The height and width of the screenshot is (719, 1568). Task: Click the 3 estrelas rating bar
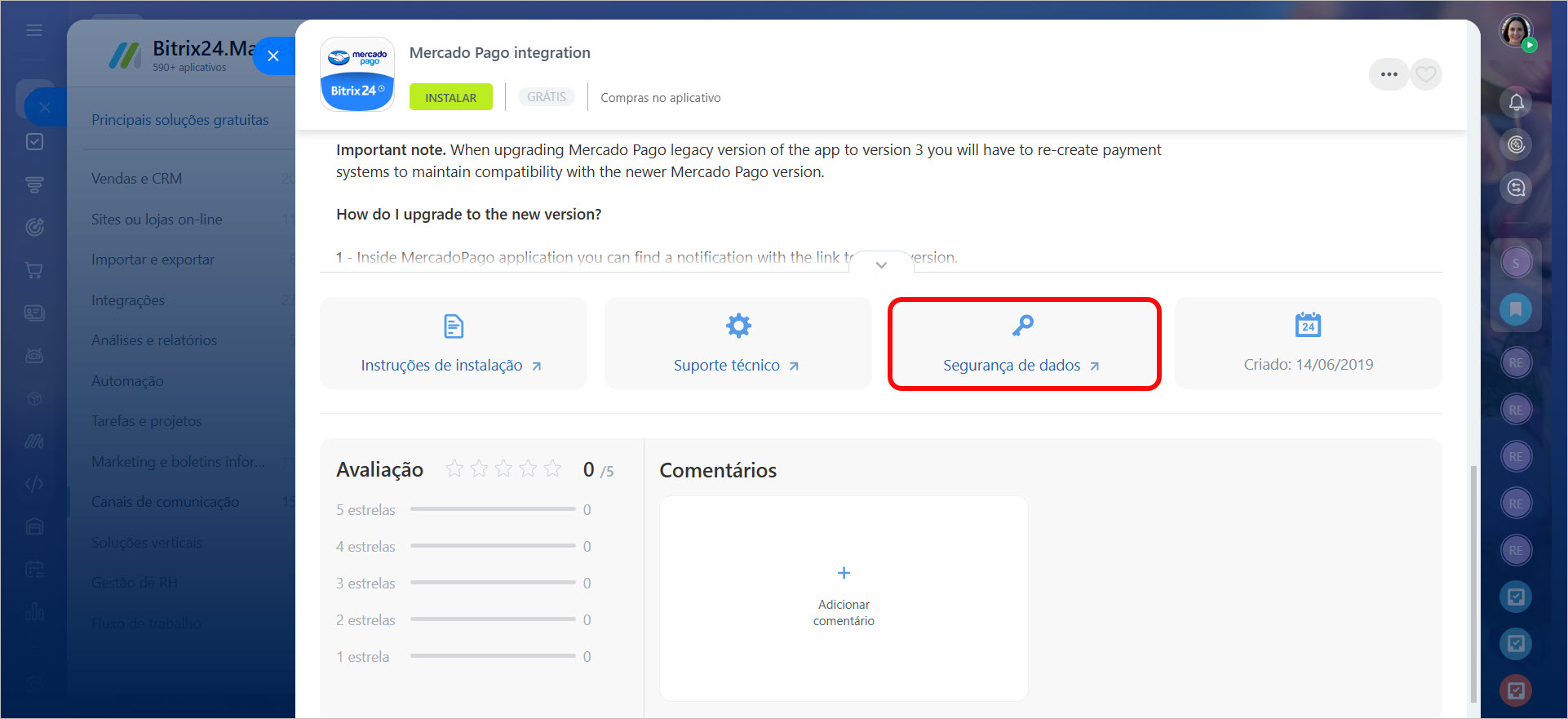[493, 583]
